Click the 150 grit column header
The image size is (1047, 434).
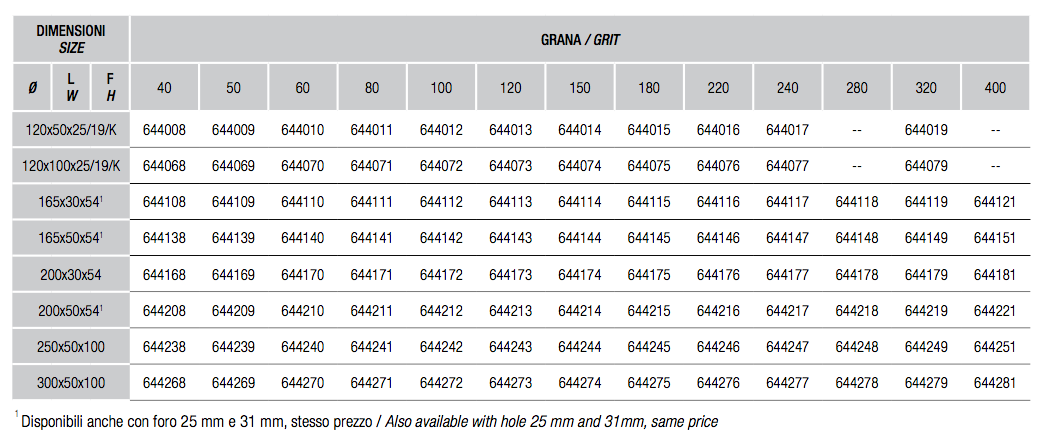[x=580, y=87]
